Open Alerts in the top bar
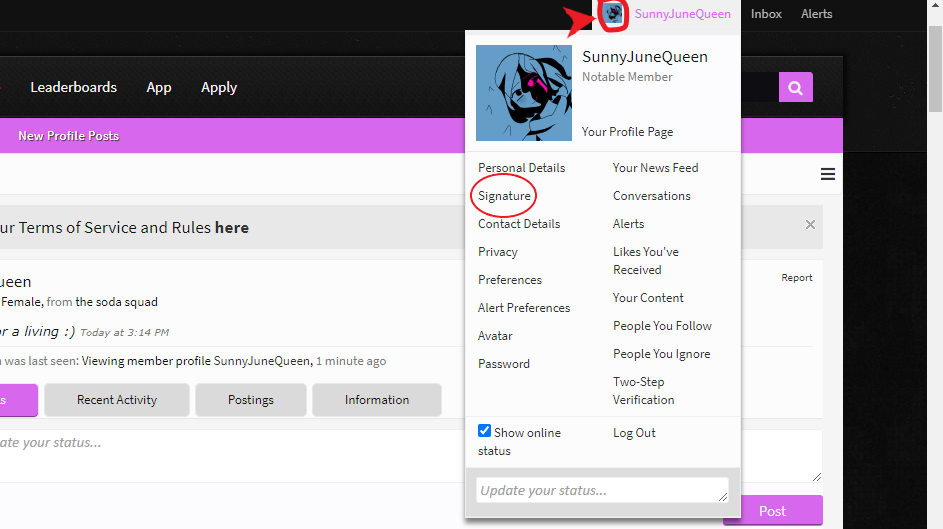The height and width of the screenshot is (529, 943). point(816,14)
